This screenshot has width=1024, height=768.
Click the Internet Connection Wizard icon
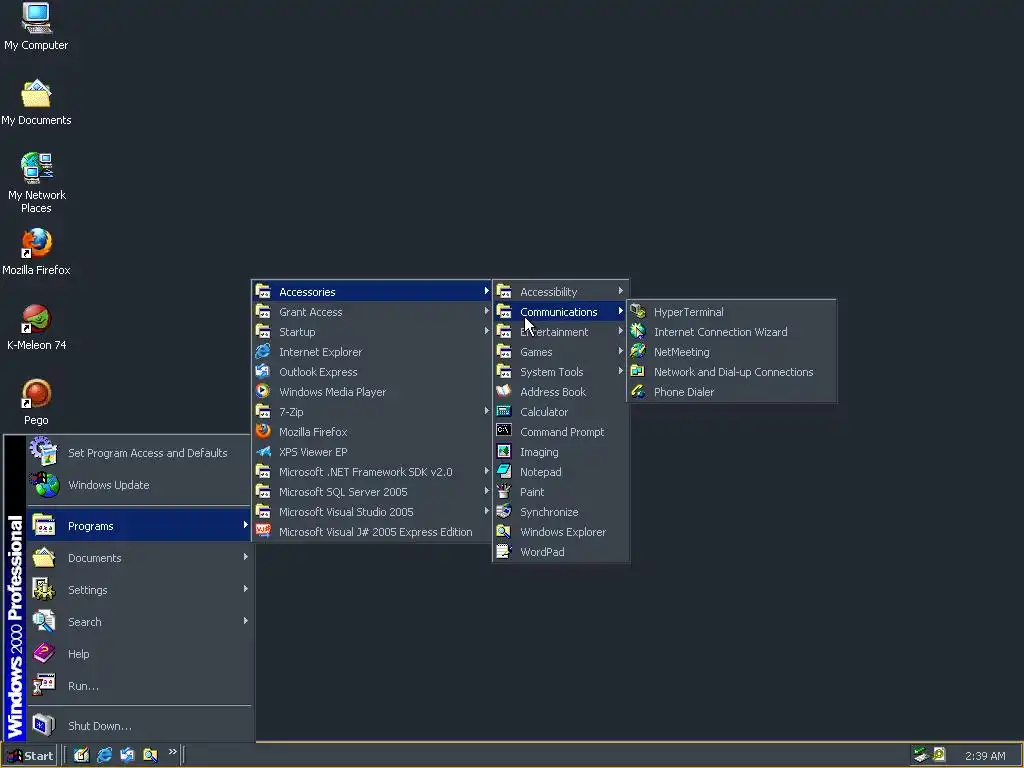coord(638,332)
